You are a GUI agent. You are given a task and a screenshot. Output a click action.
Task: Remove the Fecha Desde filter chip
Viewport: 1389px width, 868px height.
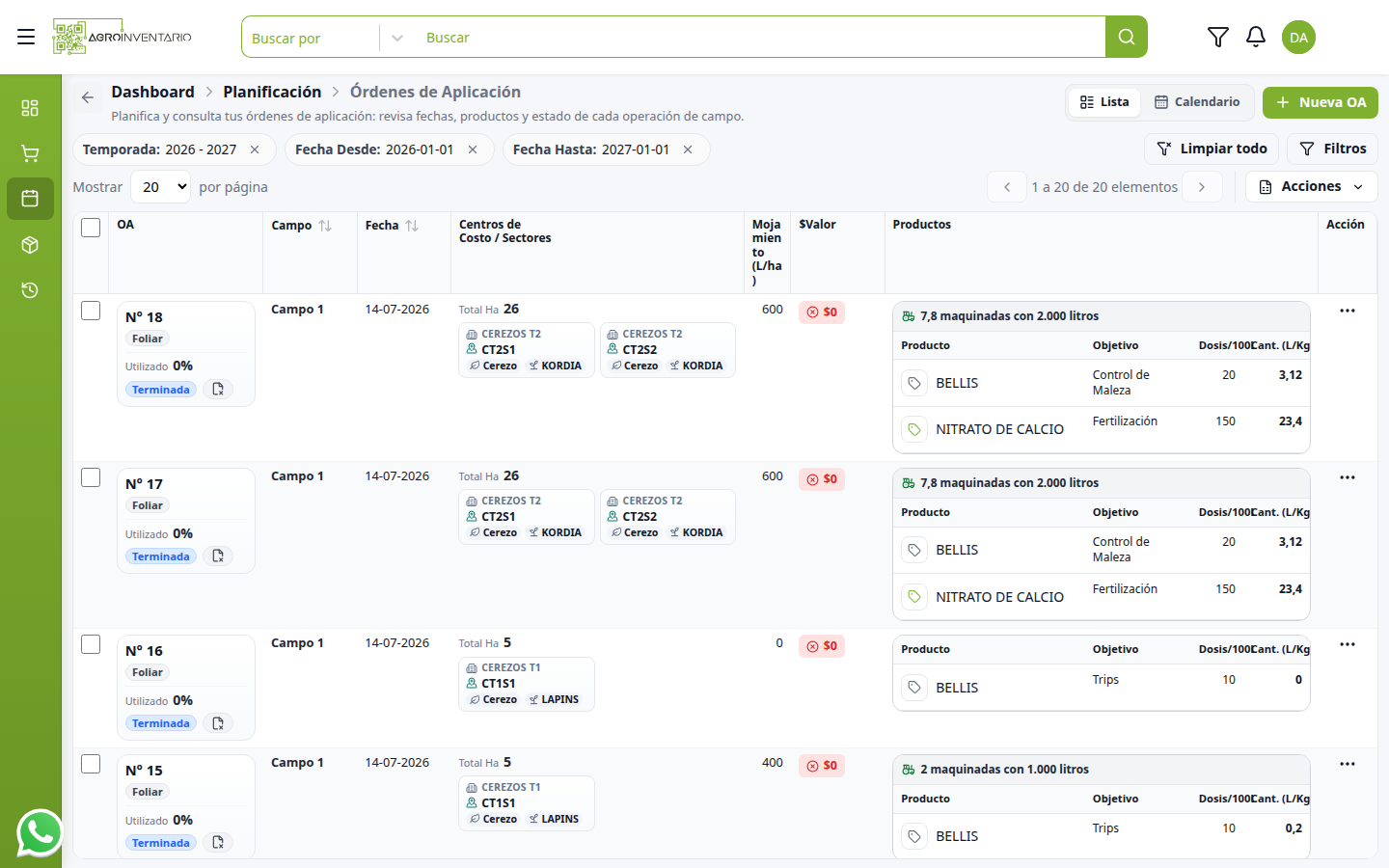(x=473, y=149)
